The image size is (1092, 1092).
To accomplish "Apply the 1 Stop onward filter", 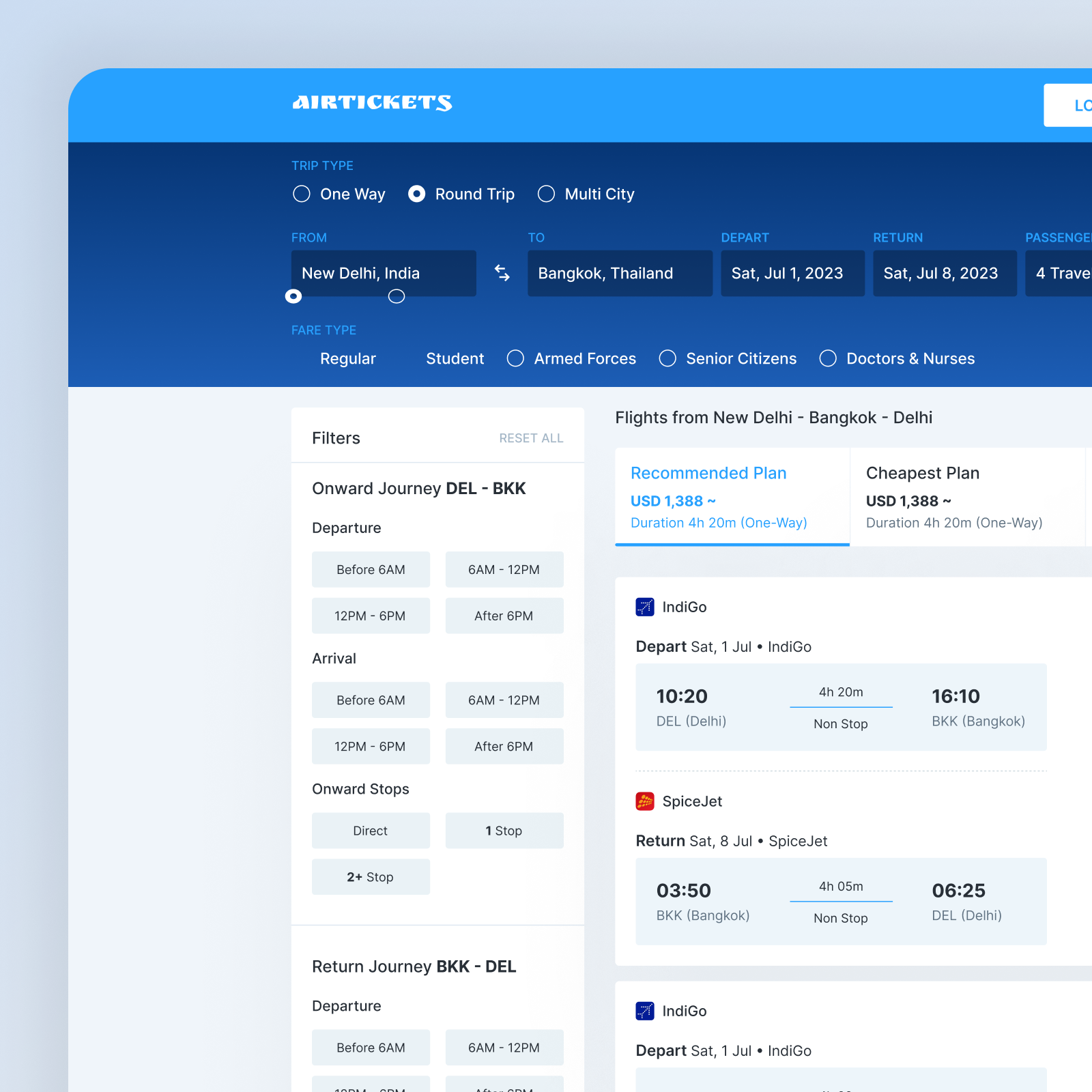I will point(504,831).
